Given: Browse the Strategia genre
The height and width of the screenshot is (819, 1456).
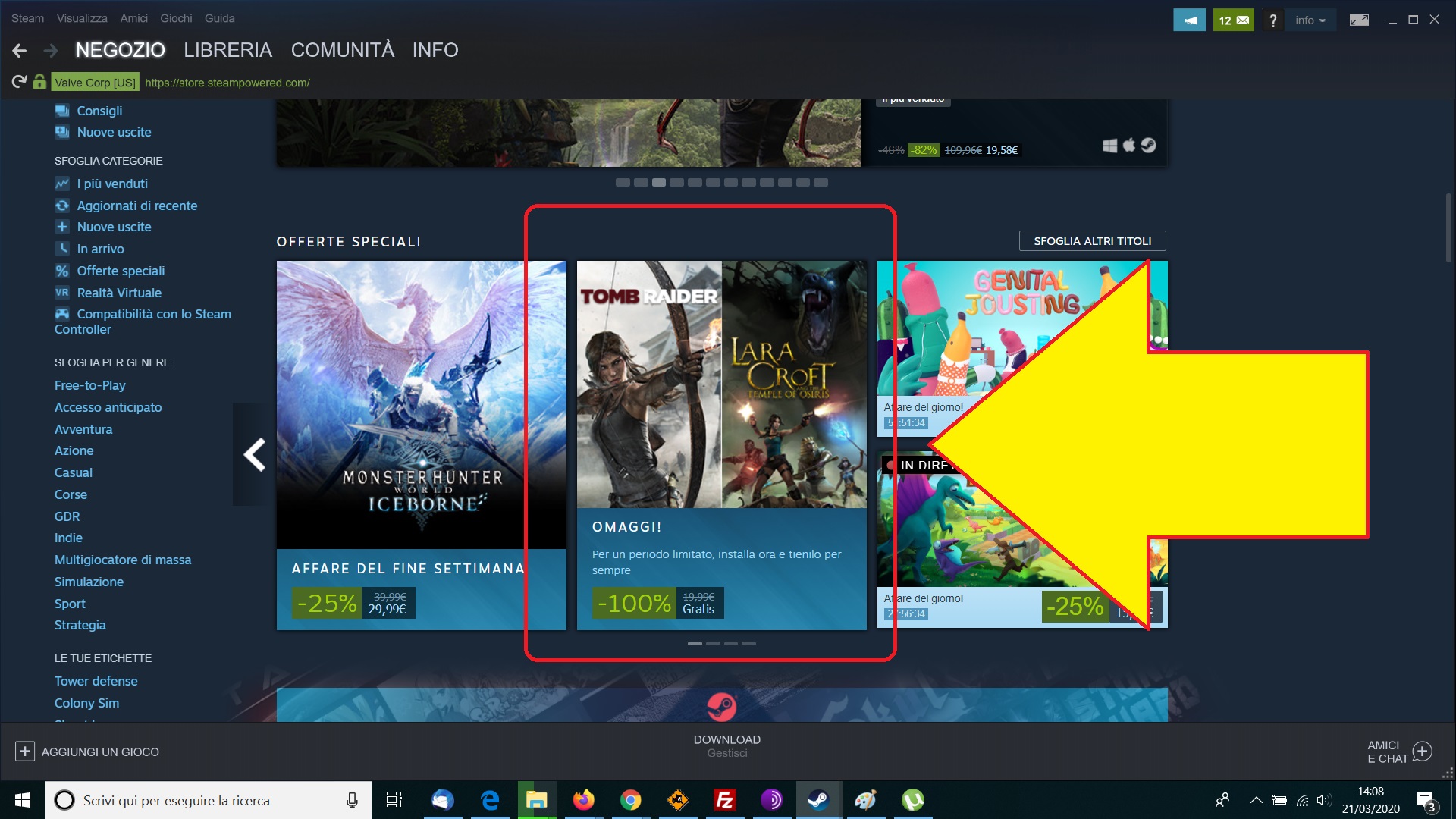Looking at the screenshot, I should (80, 625).
